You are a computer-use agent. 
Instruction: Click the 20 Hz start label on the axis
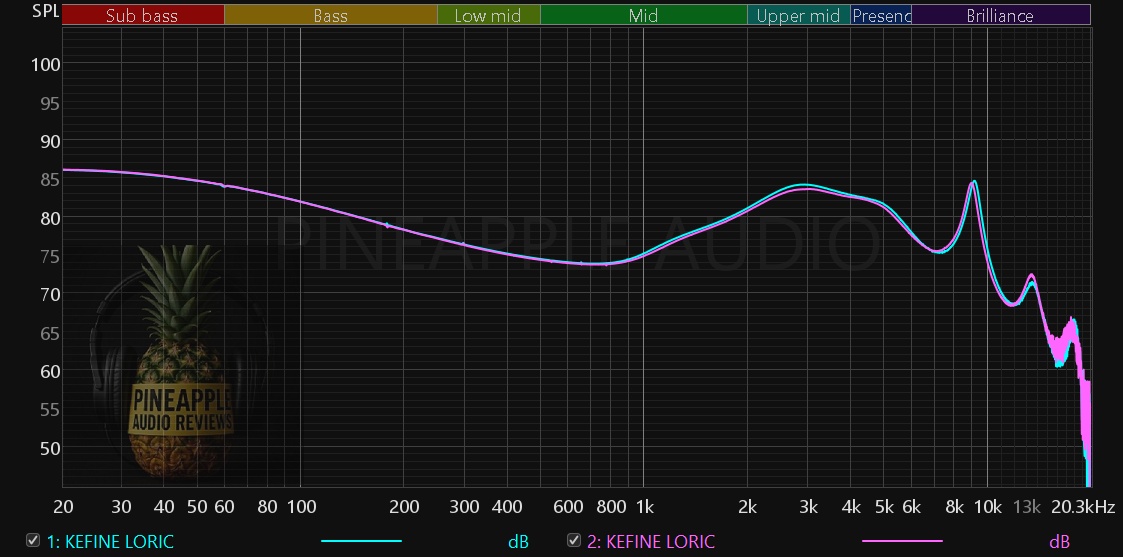[x=63, y=508]
